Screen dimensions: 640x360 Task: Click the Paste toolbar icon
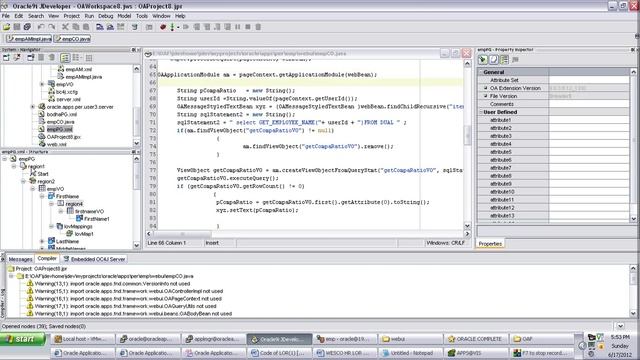pos(86,27)
